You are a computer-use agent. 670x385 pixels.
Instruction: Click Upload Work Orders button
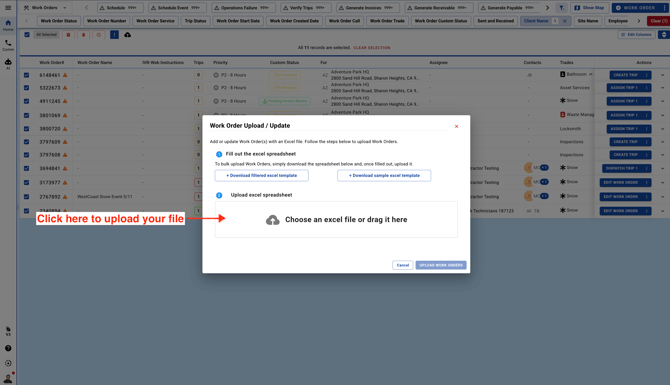pyautogui.click(x=441, y=265)
